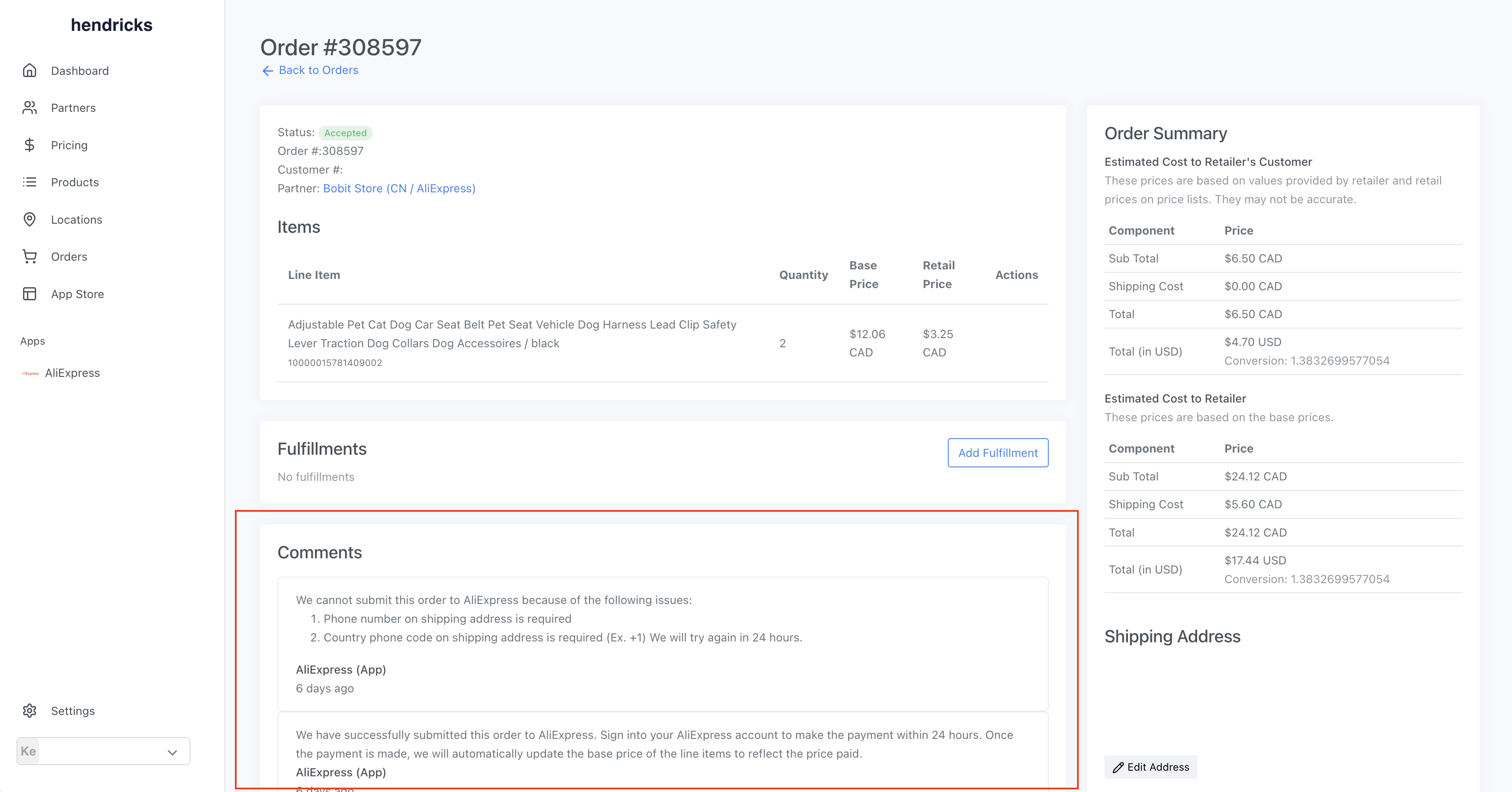Click the $17.44 USD total value
Image resolution: width=1512 pixels, height=792 pixels.
tap(1255, 560)
